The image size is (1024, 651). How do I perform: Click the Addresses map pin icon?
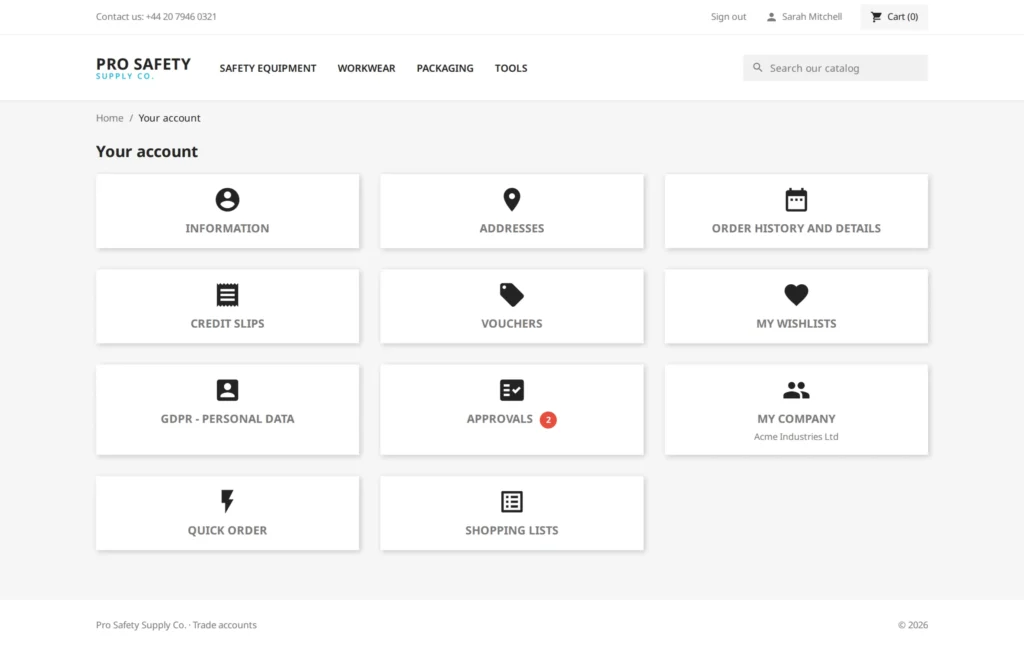click(511, 200)
